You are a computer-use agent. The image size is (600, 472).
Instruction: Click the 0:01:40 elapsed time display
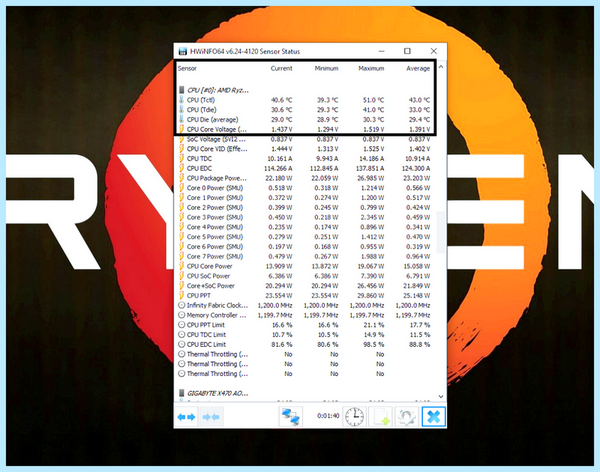tap(328, 416)
